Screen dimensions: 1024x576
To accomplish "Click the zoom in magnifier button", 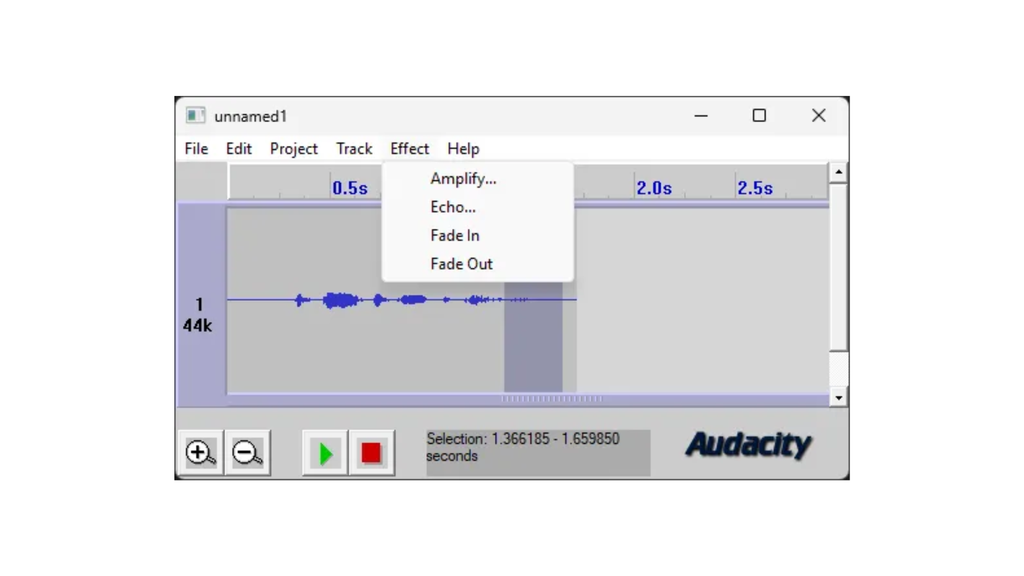I will tap(200, 453).
